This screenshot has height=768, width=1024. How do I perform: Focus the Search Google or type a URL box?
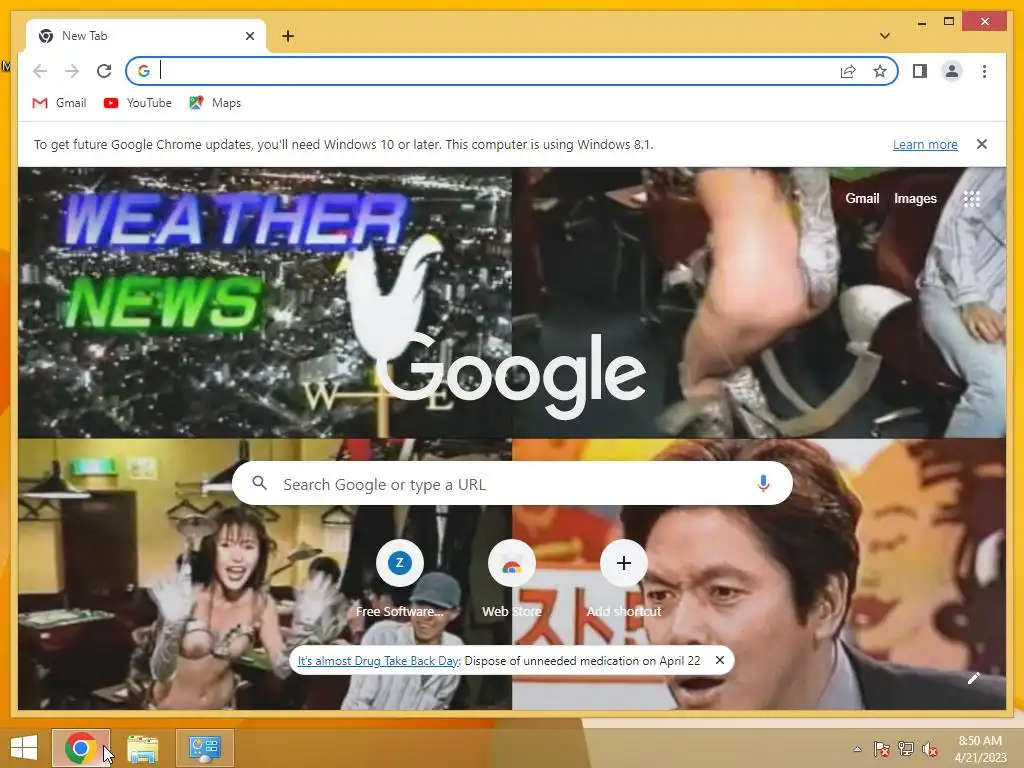tap(512, 484)
